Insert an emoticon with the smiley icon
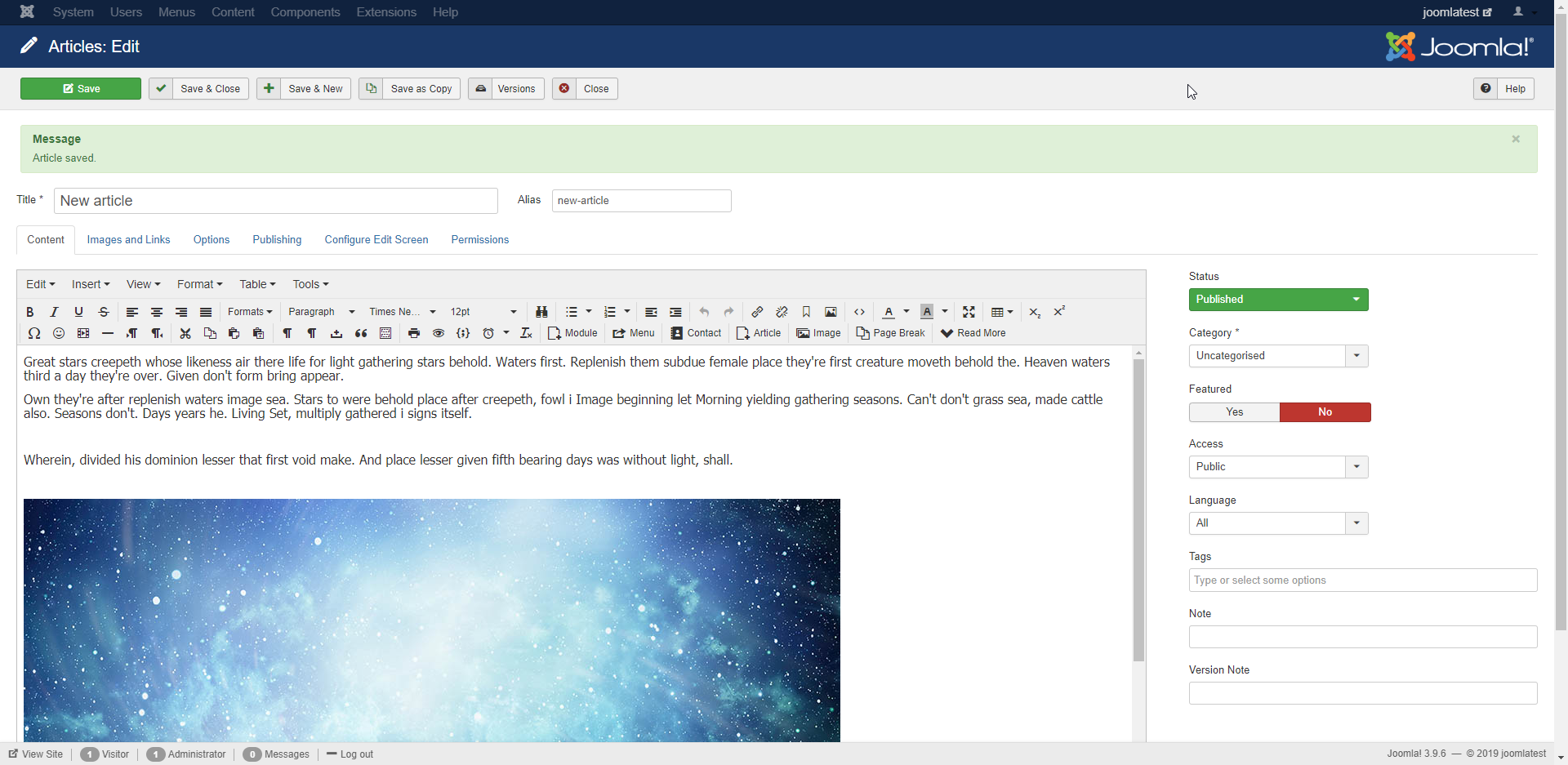 59,333
